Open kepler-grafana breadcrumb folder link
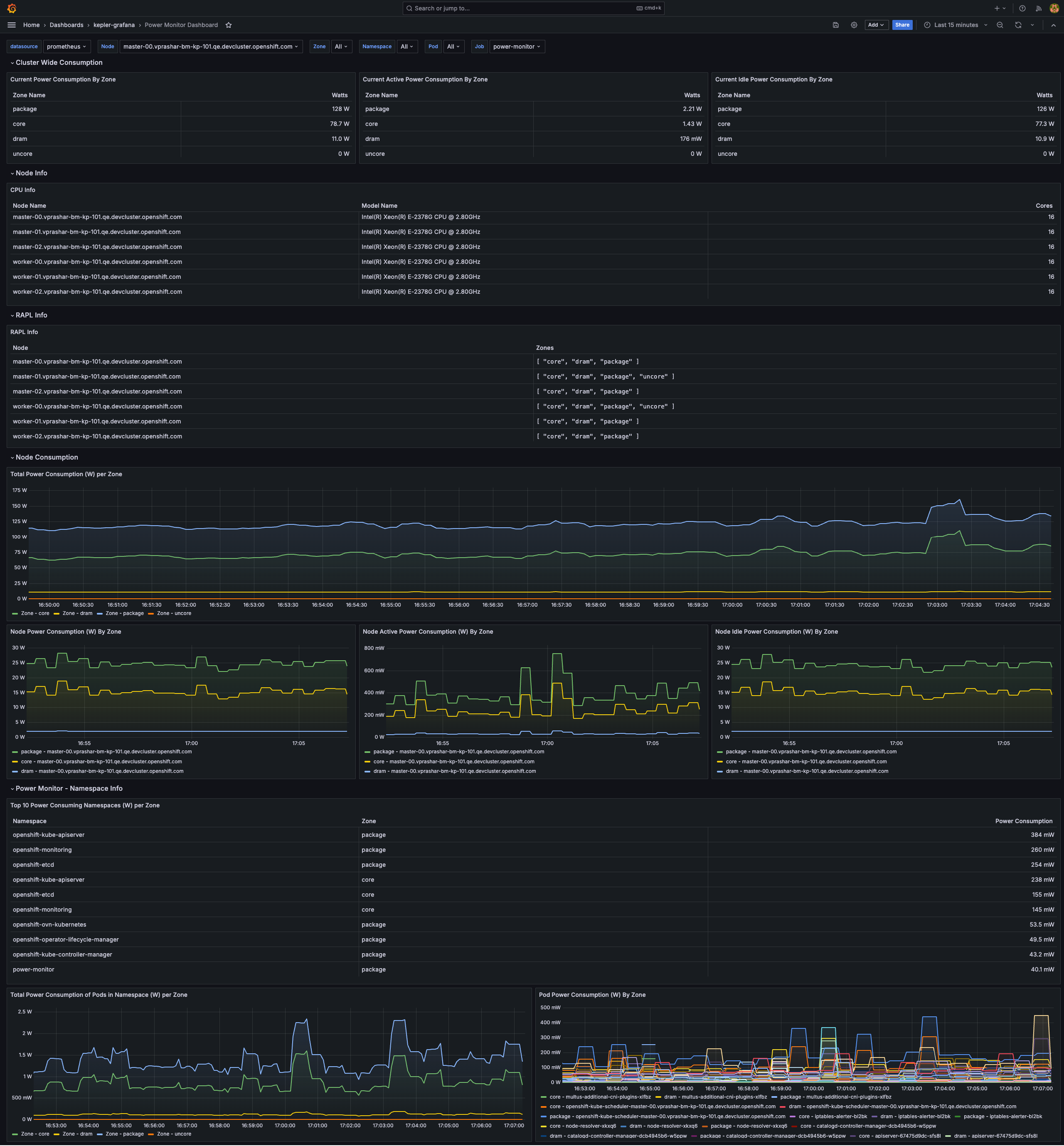This screenshot has height=1146, width=1064. (x=114, y=25)
